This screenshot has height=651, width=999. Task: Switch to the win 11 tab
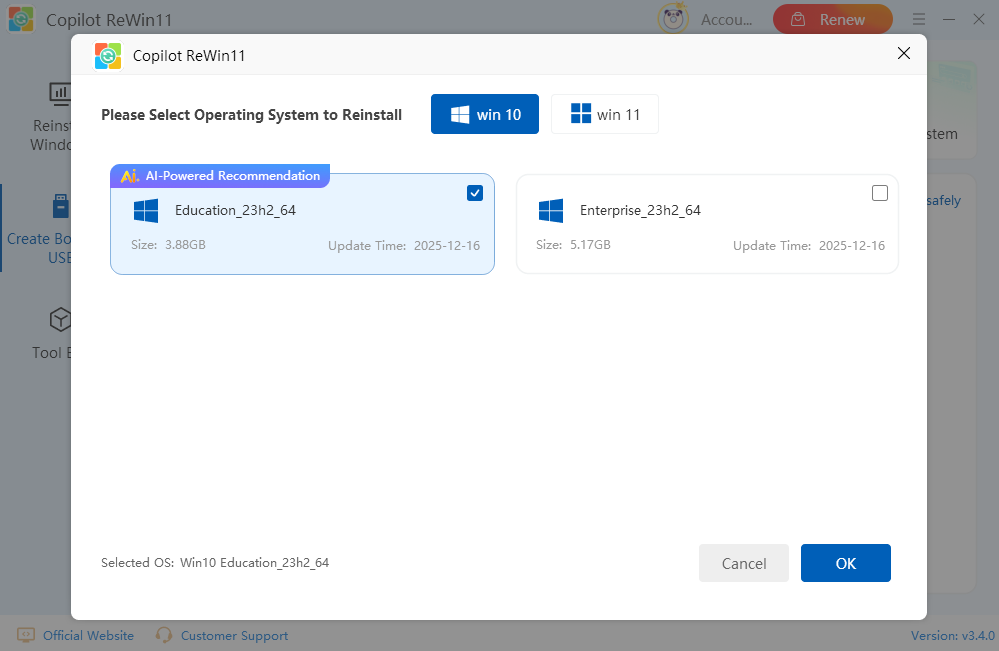[x=605, y=114]
